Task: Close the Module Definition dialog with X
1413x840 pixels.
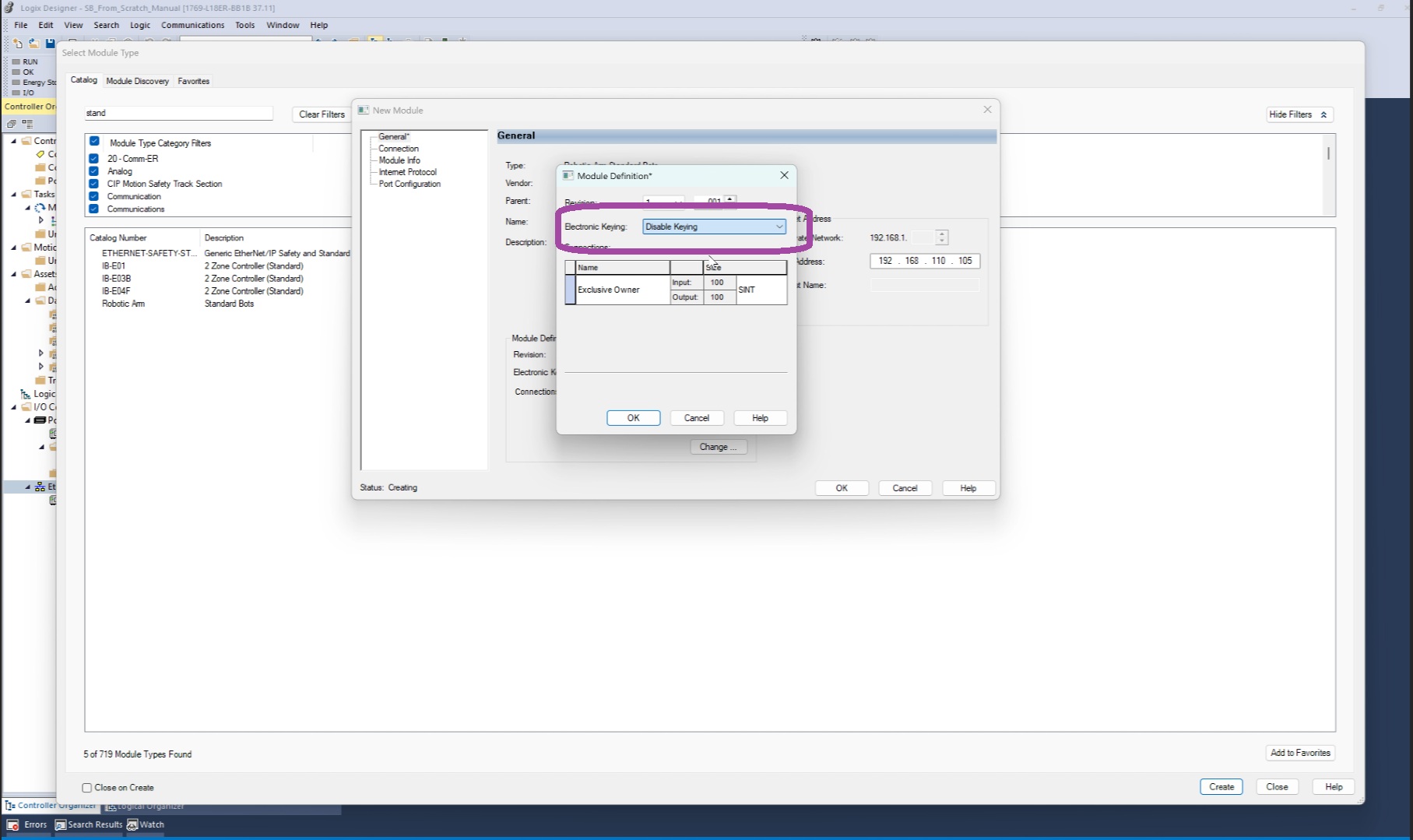Action: click(784, 176)
